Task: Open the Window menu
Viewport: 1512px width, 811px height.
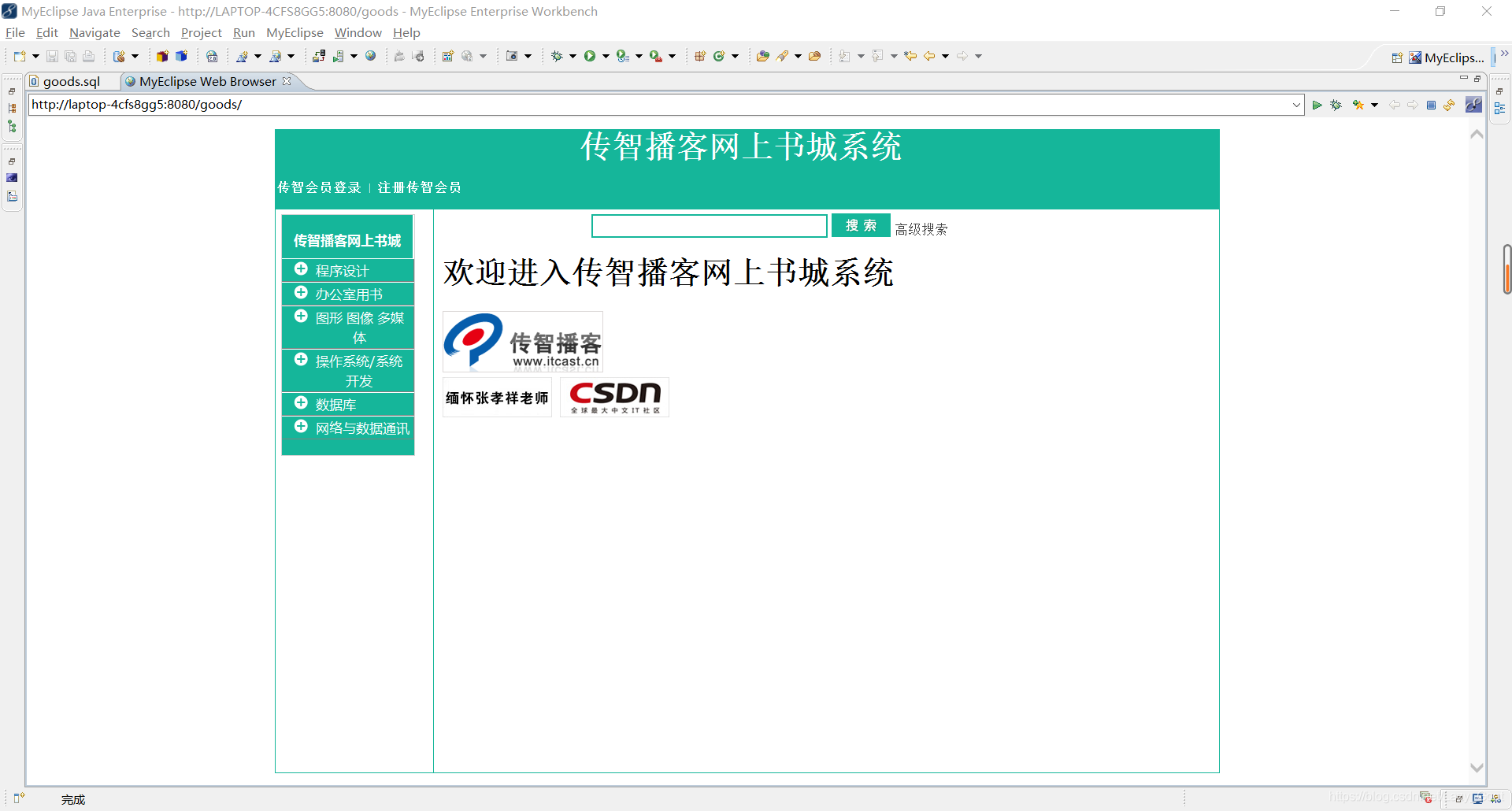Action: 358,33
